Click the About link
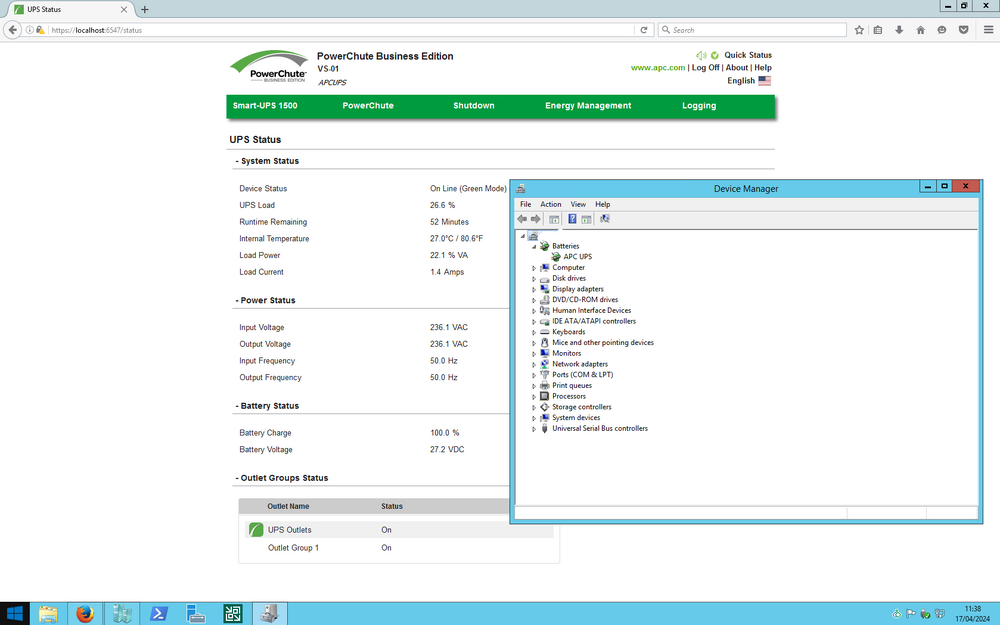Image resolution: width=1000 pixels, height=625 pixels. 737,68
